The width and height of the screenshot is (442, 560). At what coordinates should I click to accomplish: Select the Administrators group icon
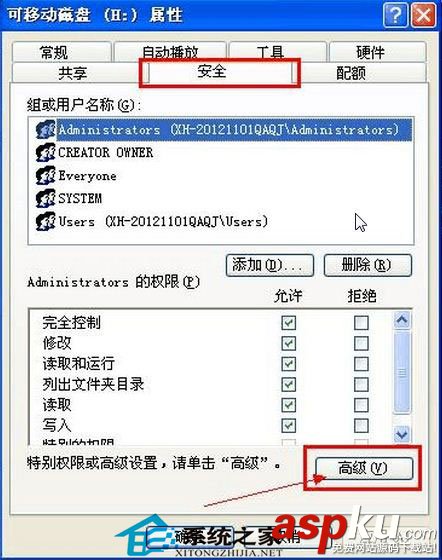[x=46, y=129]
